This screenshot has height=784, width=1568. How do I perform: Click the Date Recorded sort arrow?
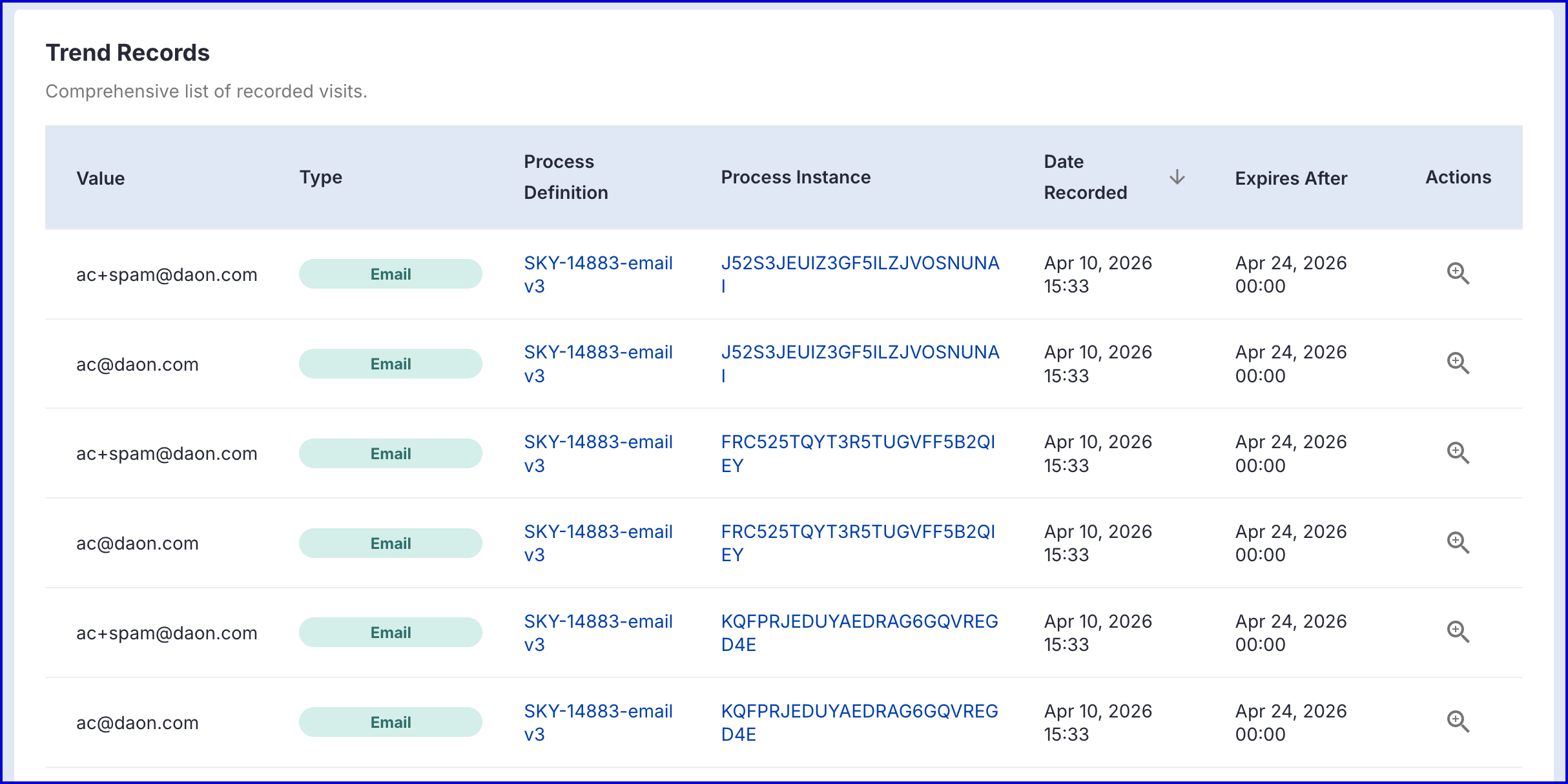[1177, 177]
